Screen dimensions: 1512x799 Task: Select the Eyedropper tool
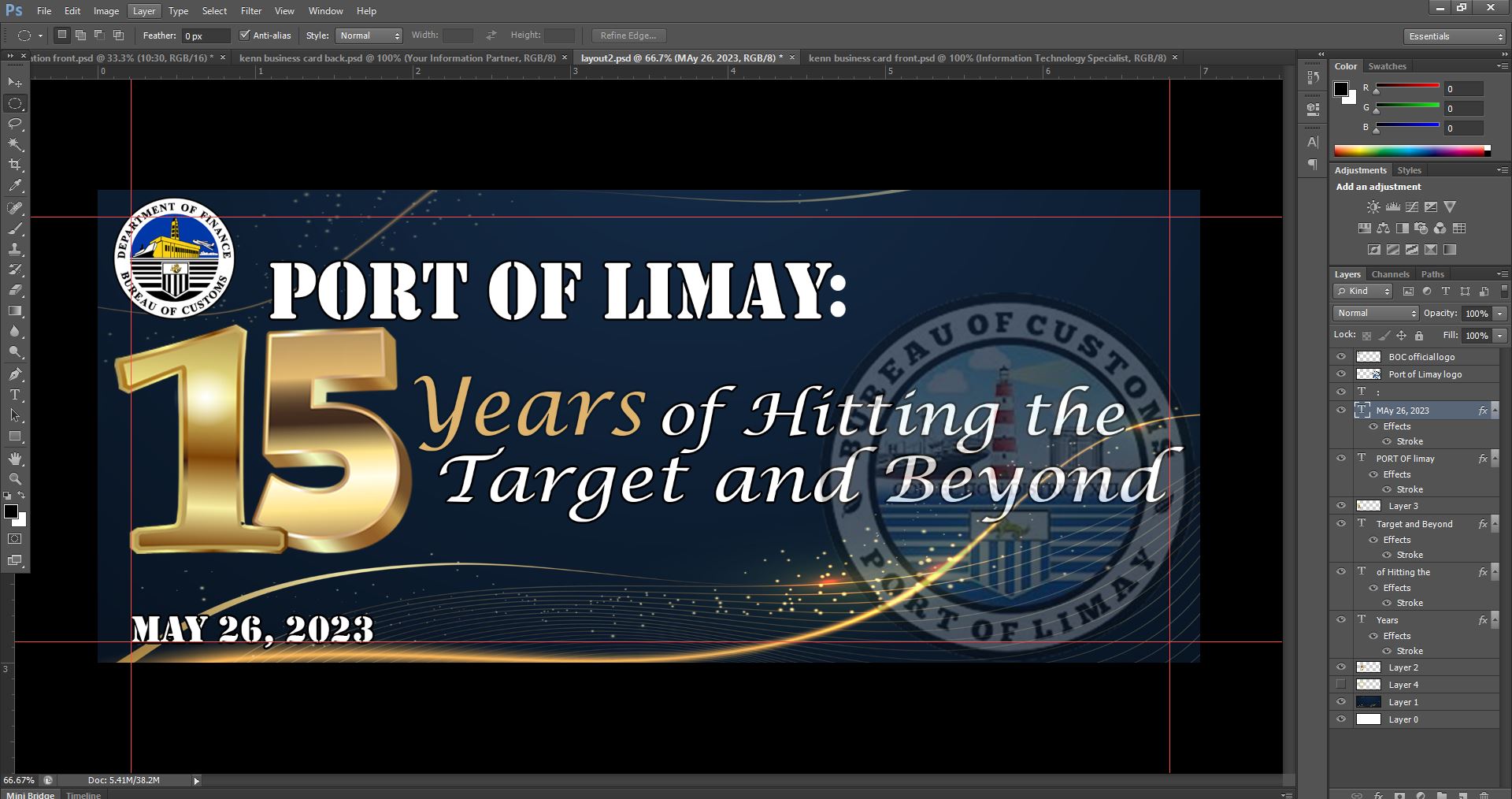coord(15,186)
